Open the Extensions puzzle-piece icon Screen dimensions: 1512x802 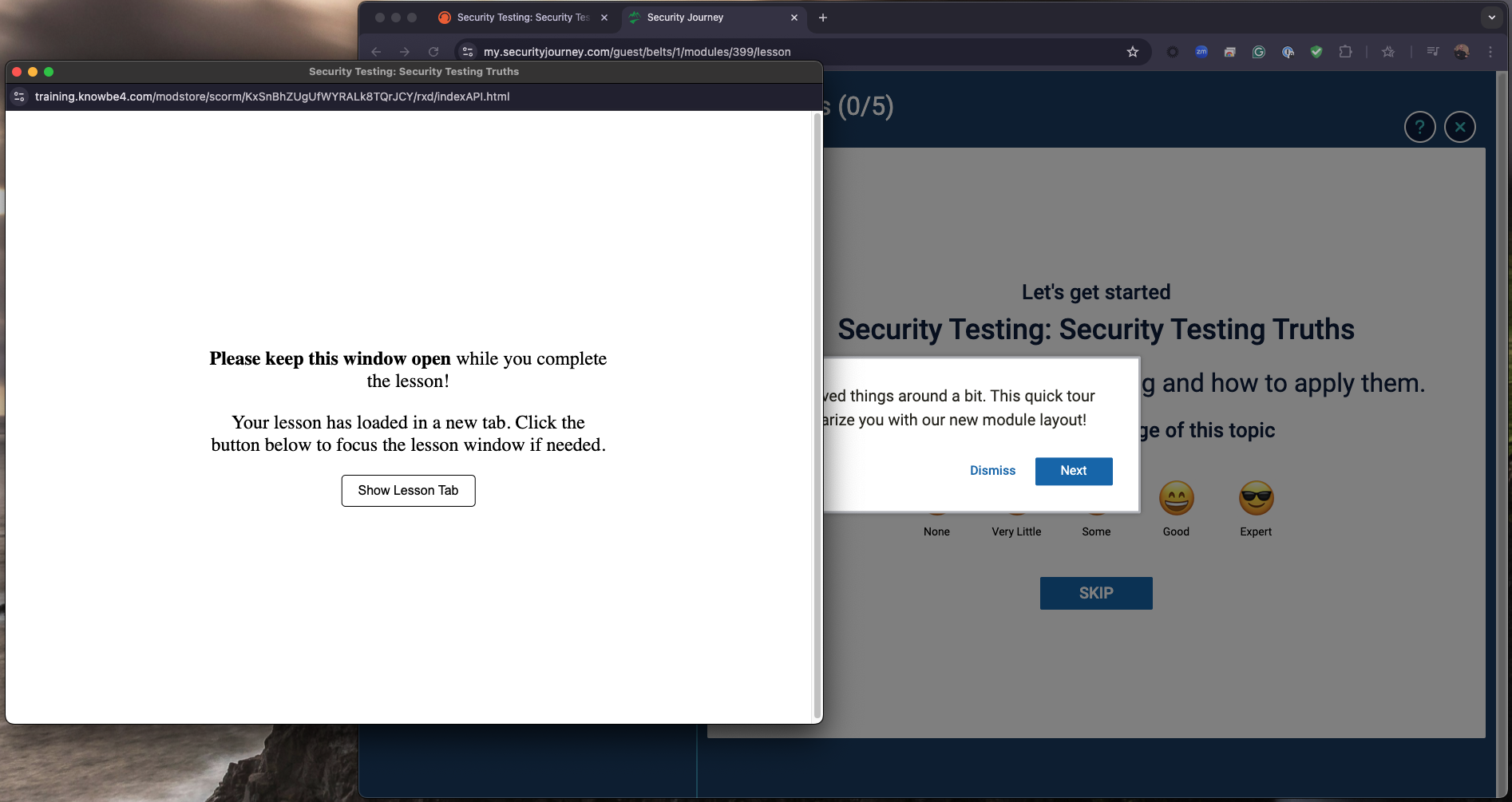click(x=1346, y=51)
